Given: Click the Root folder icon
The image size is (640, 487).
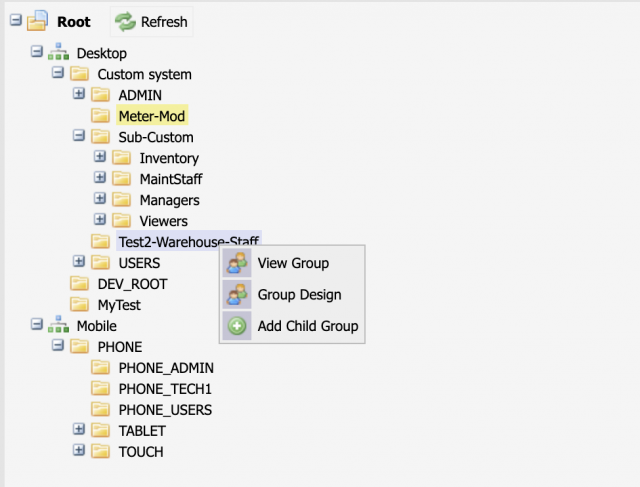Looking at the screenshot, I should pos(37,22).
